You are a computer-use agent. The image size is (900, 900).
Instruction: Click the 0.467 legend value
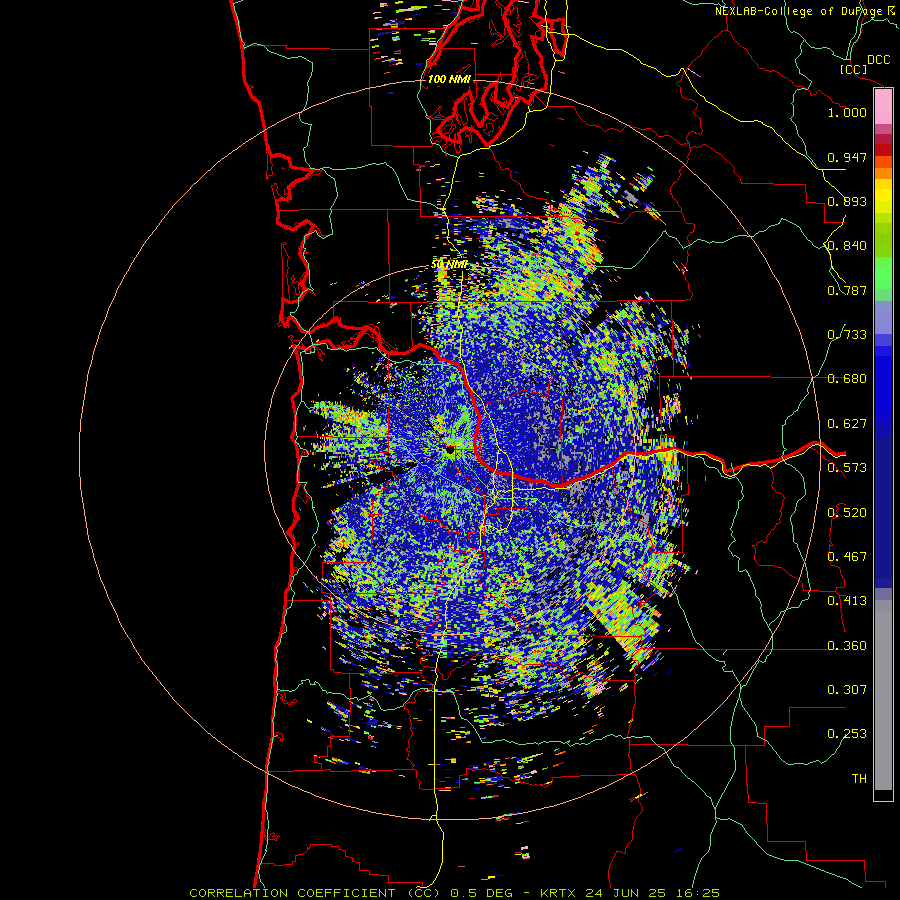(x=847, y=557)
